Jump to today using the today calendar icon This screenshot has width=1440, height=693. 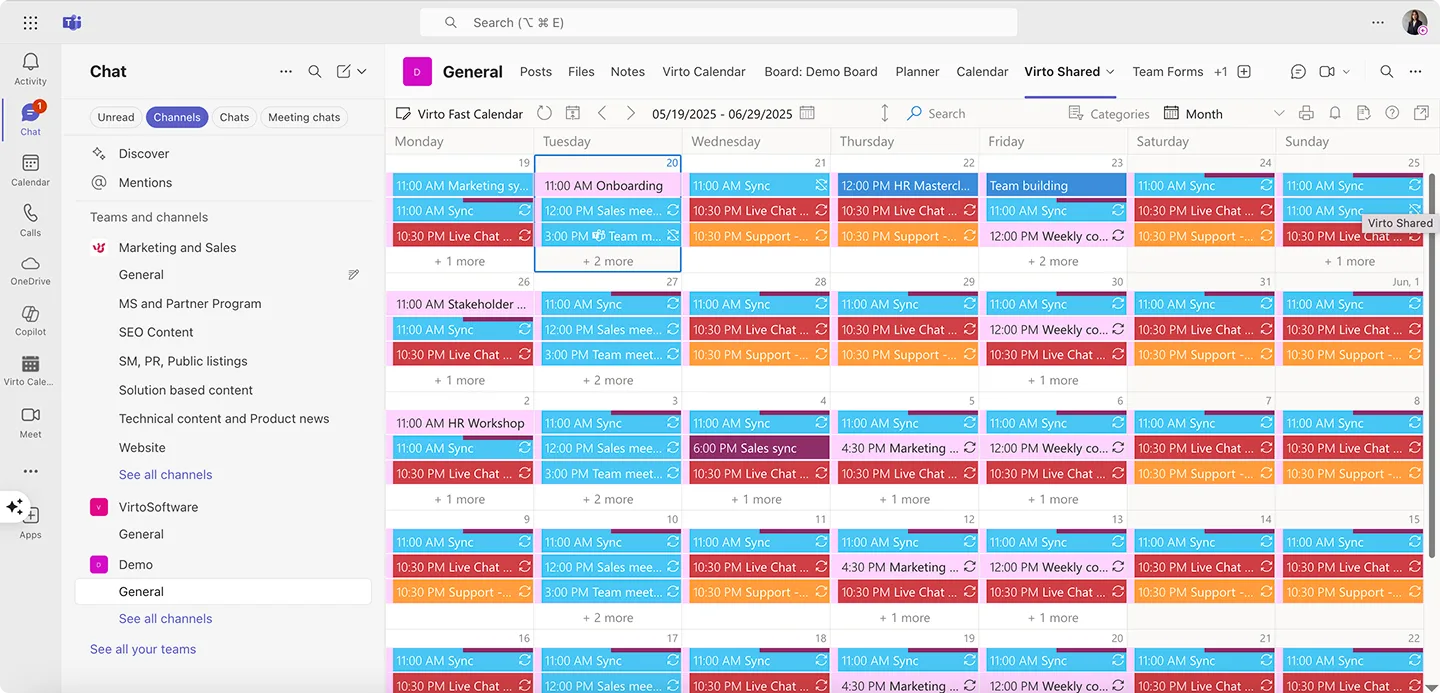tap(571, 113)
